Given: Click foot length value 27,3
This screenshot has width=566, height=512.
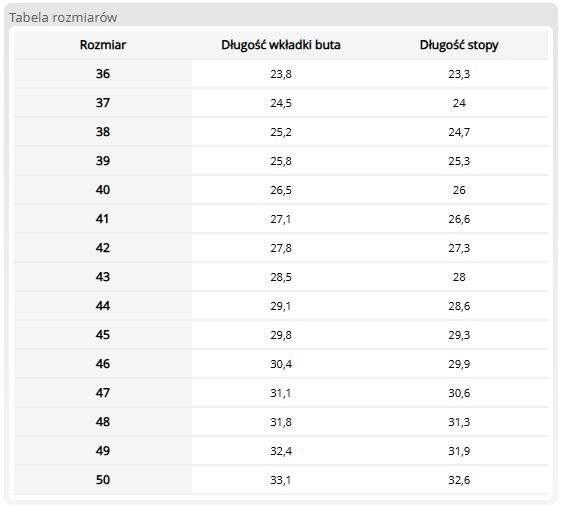Looking at the screenshot, I should 459,248.
